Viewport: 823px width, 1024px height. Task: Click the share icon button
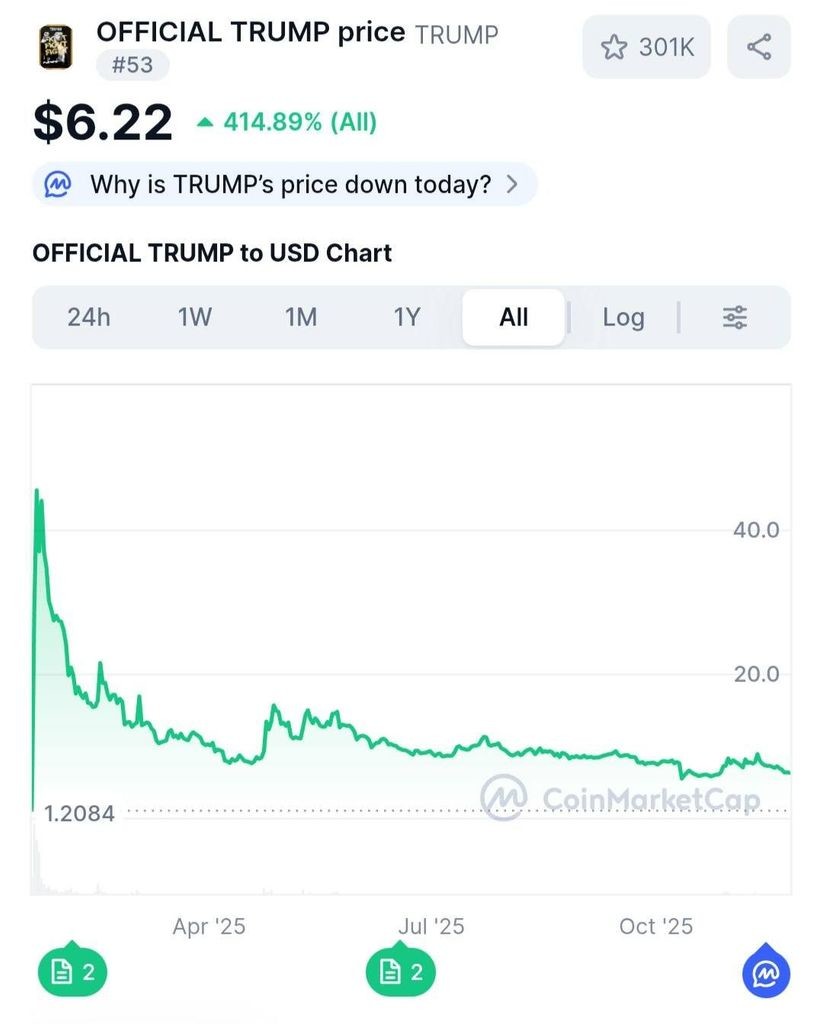(758, 46)
